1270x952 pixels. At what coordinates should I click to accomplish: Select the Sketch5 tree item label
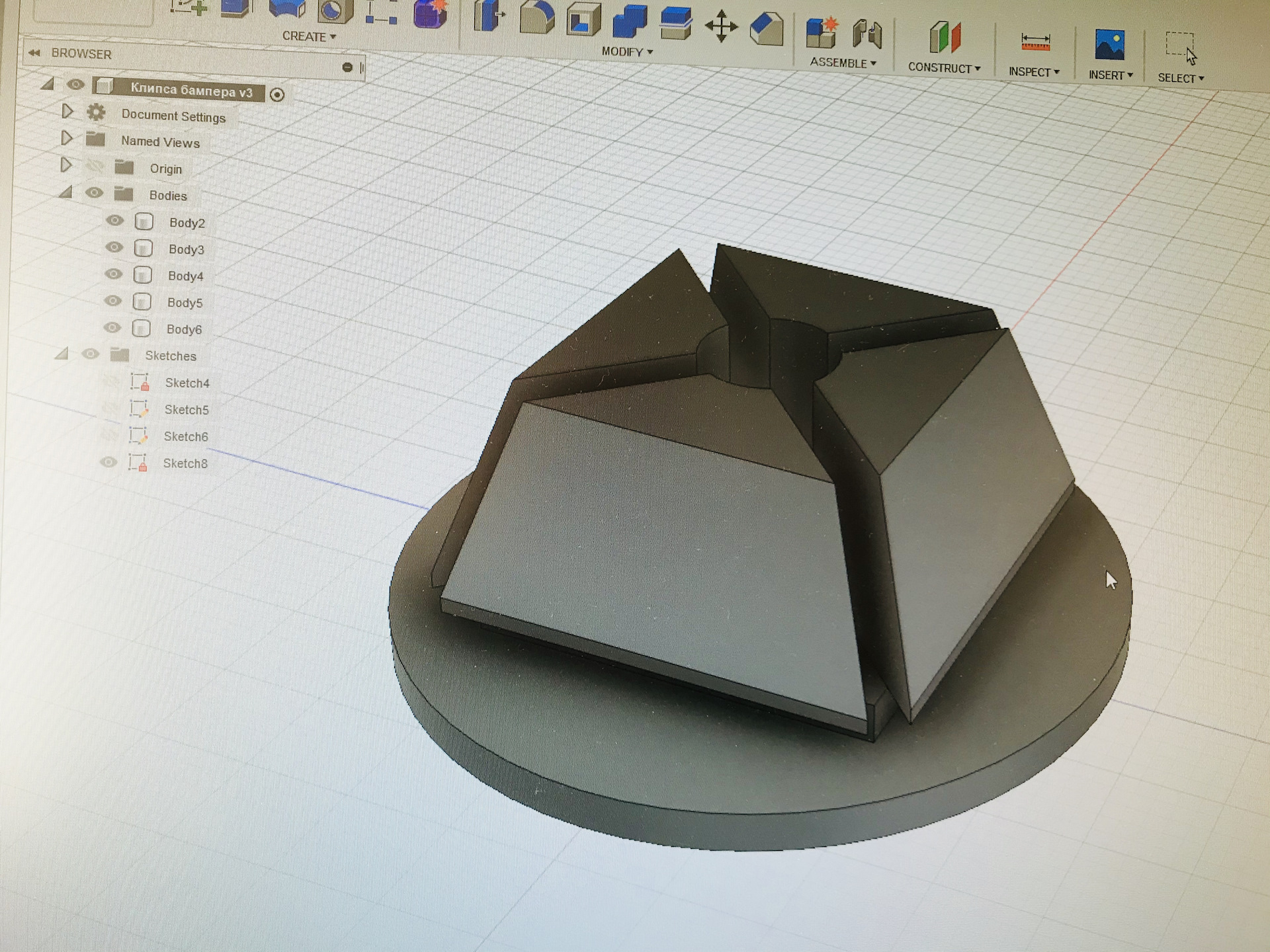pyautogui.click(x=187, y=410)
